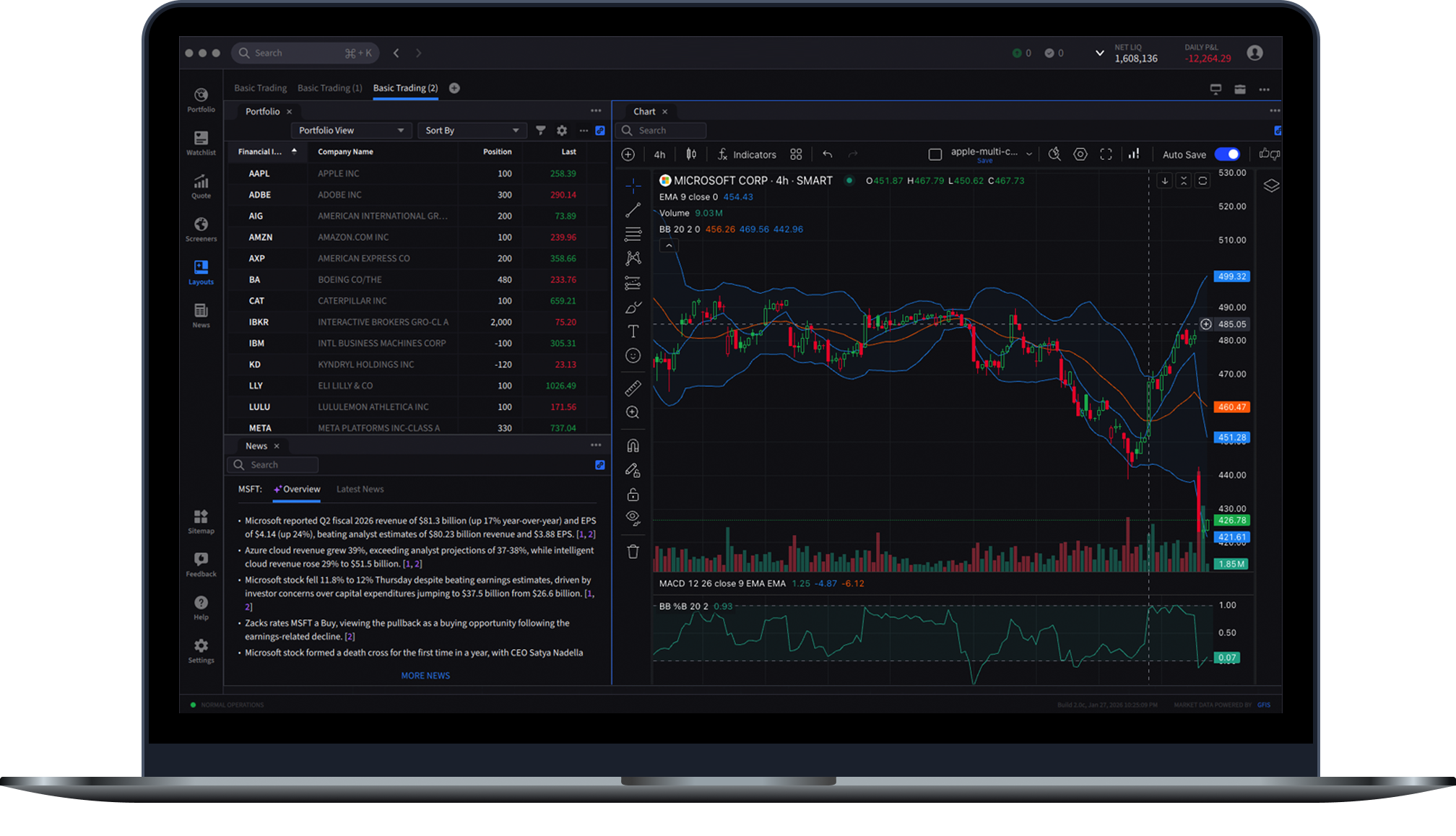This screenshot has height=836, width=1456.
Task: Switch to the Basic Trading (1) tab
Action: tap(329, 88)
